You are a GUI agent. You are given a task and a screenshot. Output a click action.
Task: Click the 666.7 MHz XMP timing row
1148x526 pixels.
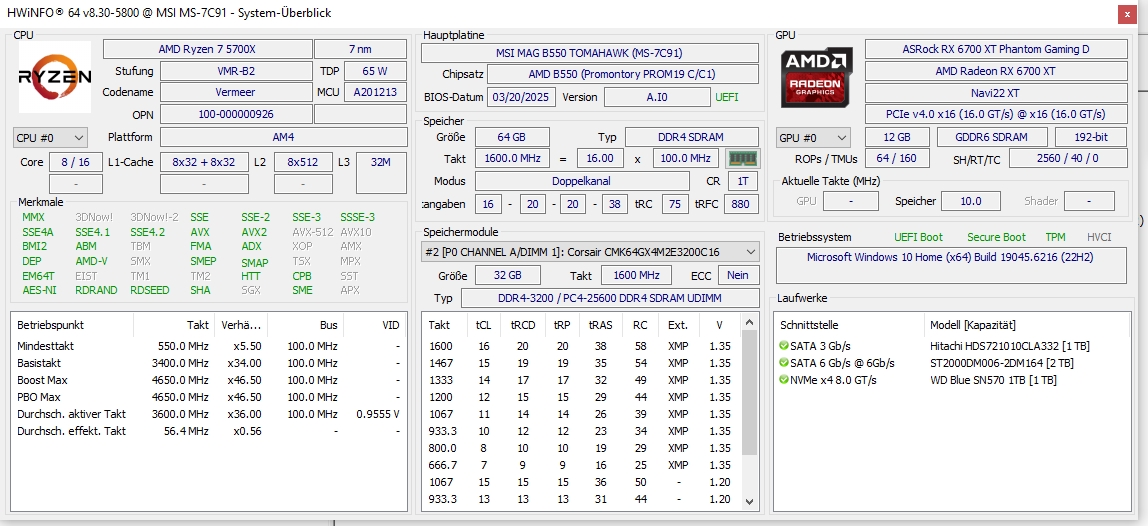[582, 464]
